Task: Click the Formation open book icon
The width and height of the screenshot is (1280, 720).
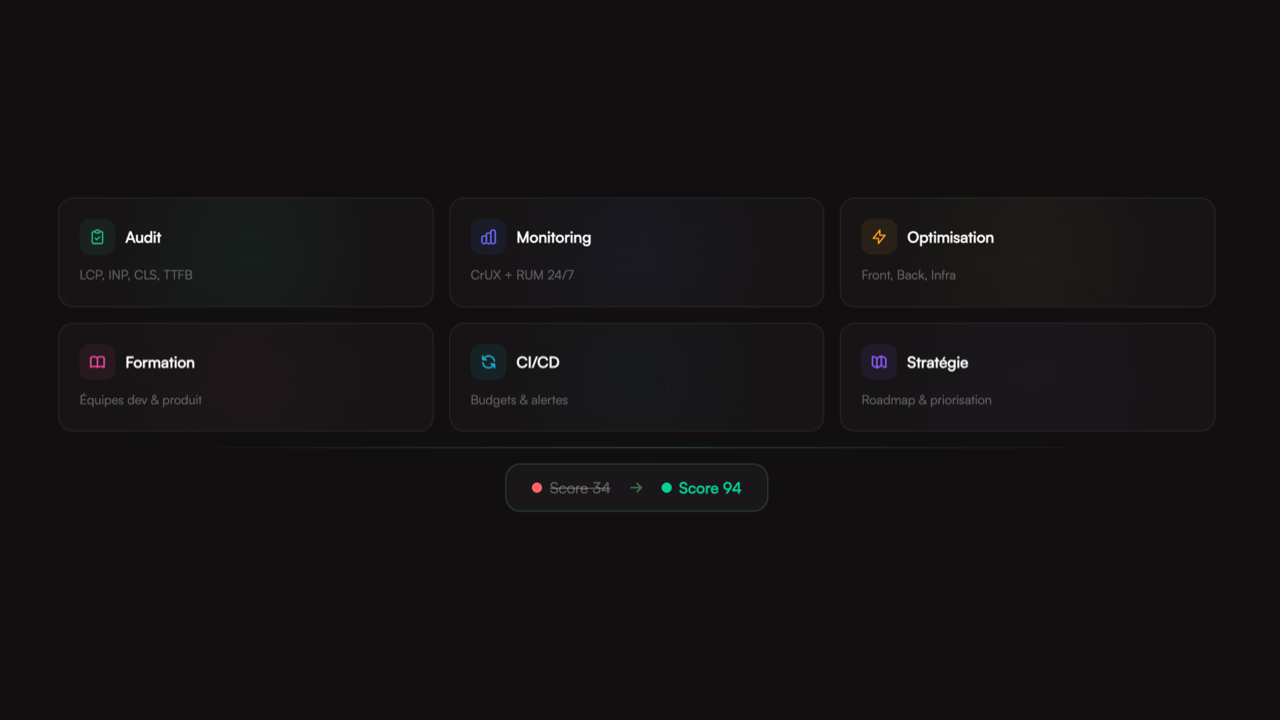Action: [97, 362]
